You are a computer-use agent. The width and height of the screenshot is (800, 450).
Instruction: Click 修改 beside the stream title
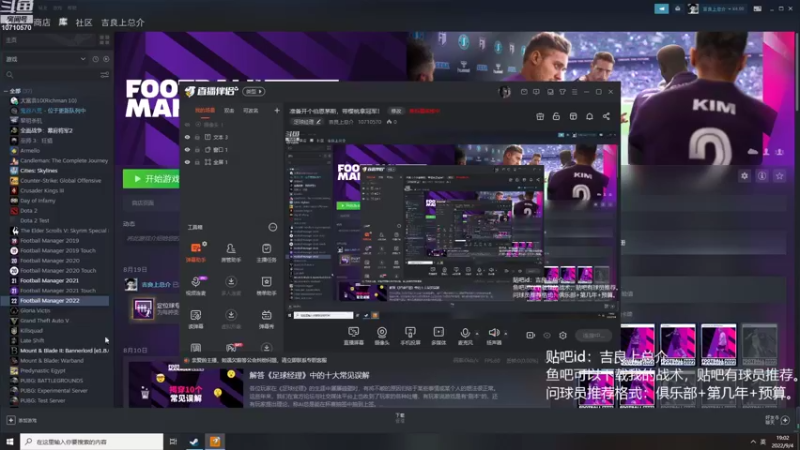point(396,111)
